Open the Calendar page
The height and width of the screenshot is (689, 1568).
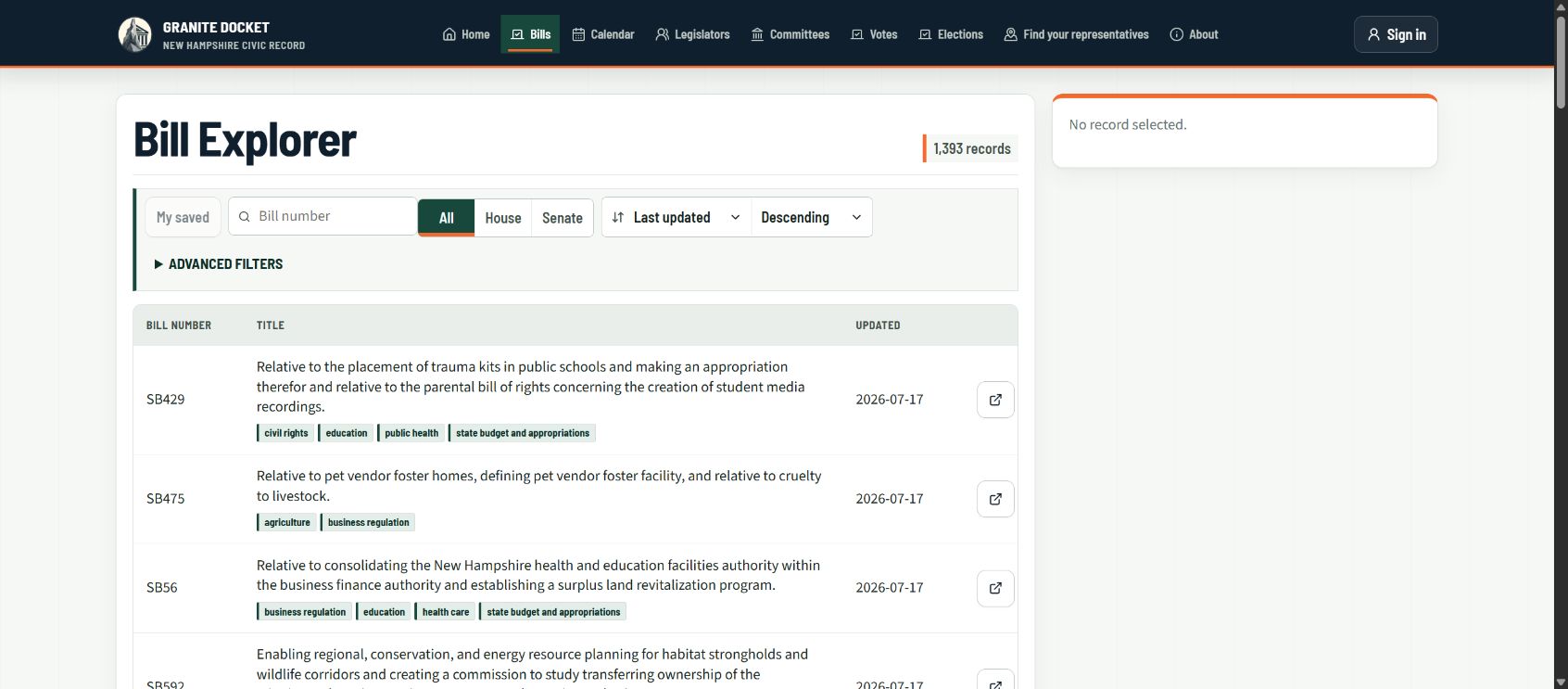coord(603,34)
